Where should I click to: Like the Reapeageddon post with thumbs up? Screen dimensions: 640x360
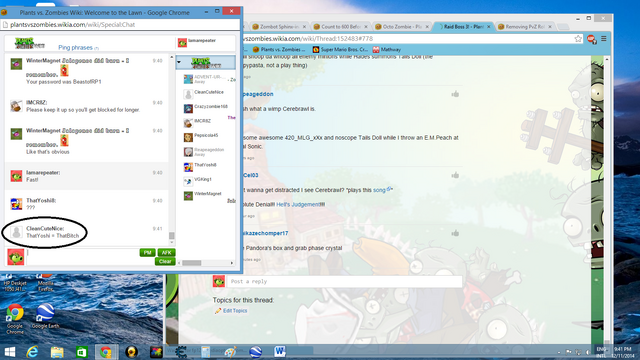point(455,94)
